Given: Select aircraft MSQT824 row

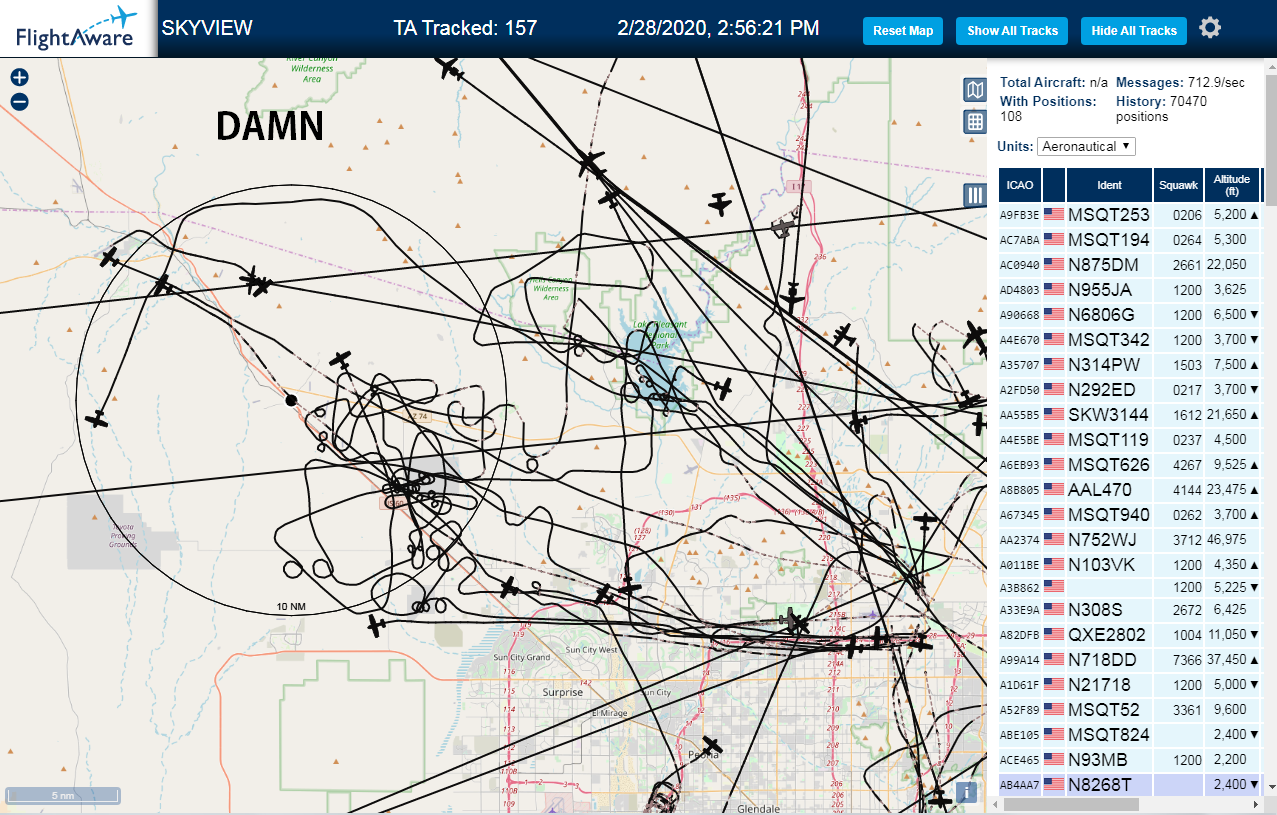Looking at the screenshot, I should pos(1130,734).
